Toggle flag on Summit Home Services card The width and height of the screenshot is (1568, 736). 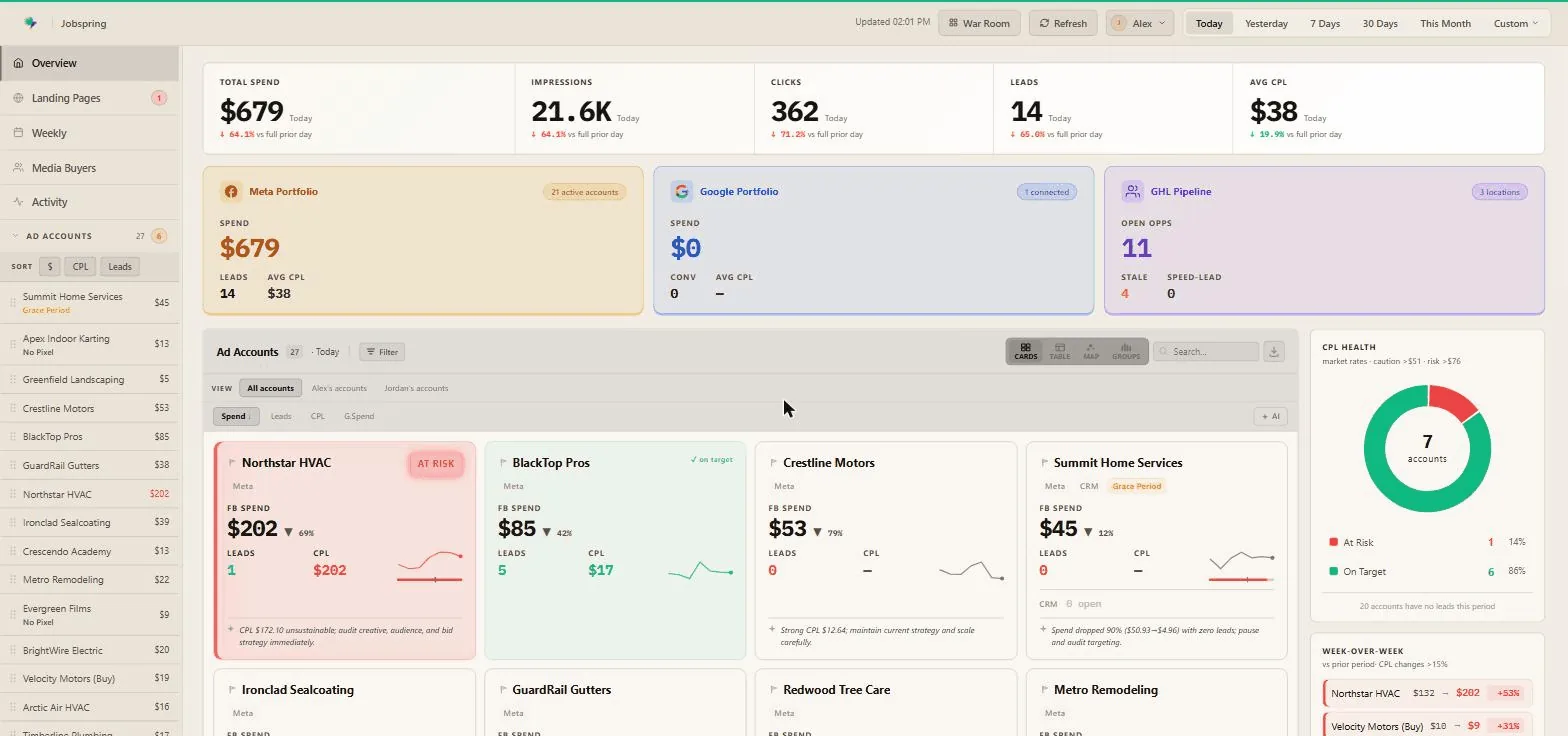(1045, 463)
